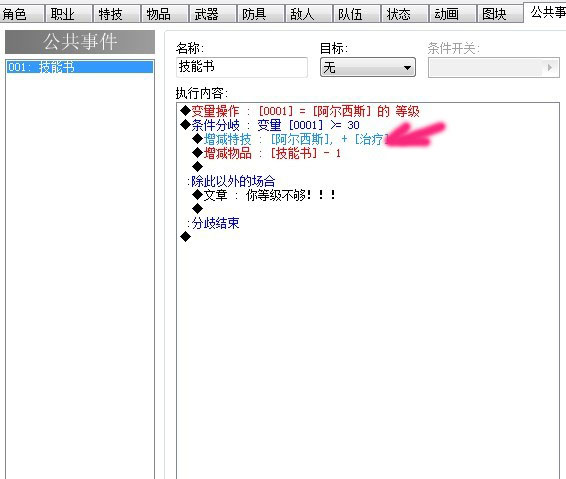Go to the 队伍 tab
Viewport: 566px width, 479px height.
[356, 14]
